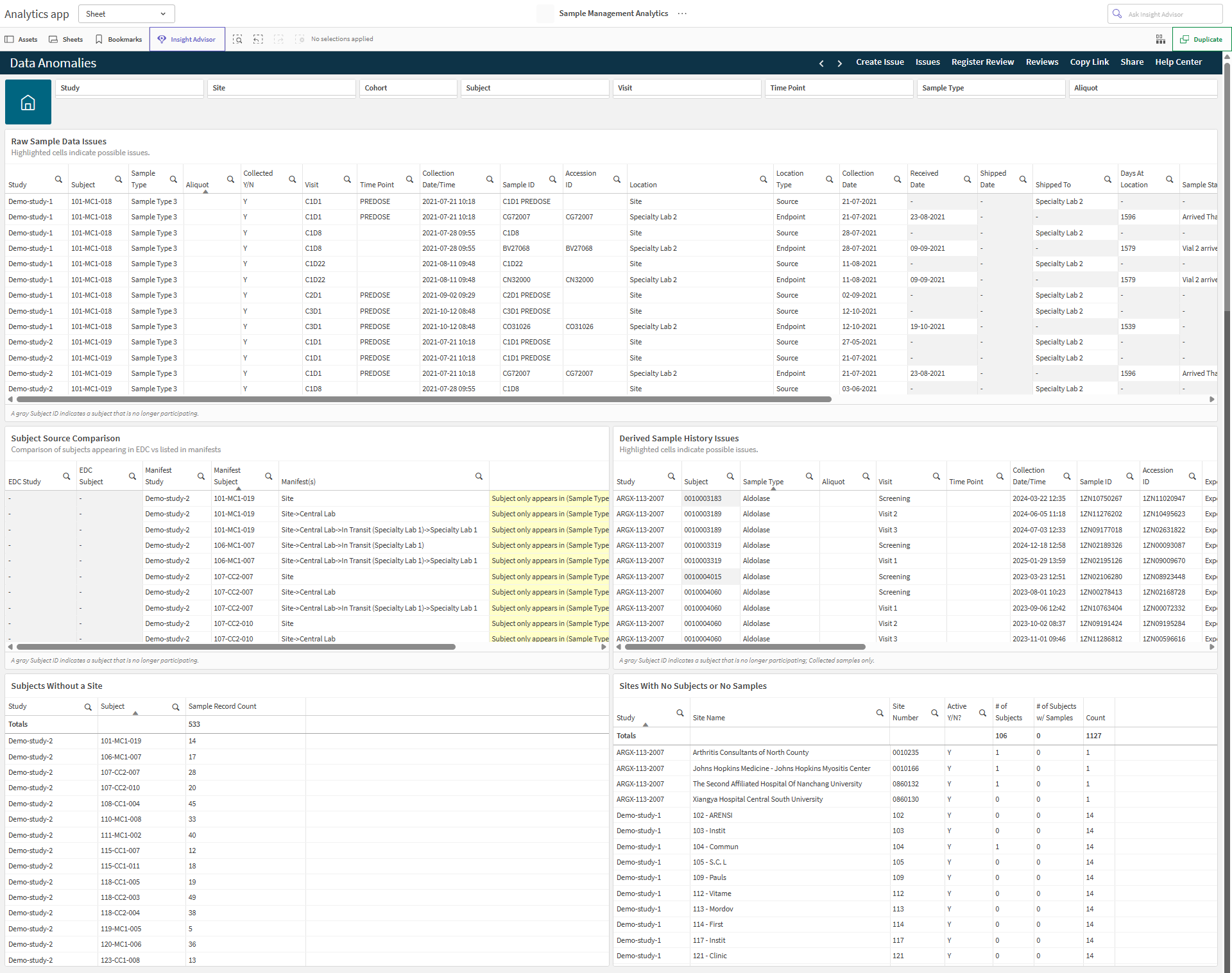The width and height of the screenshot is (1232, 973).
Task: Click the Ask Insight Advisor search field
Action: pos(1165,13)
